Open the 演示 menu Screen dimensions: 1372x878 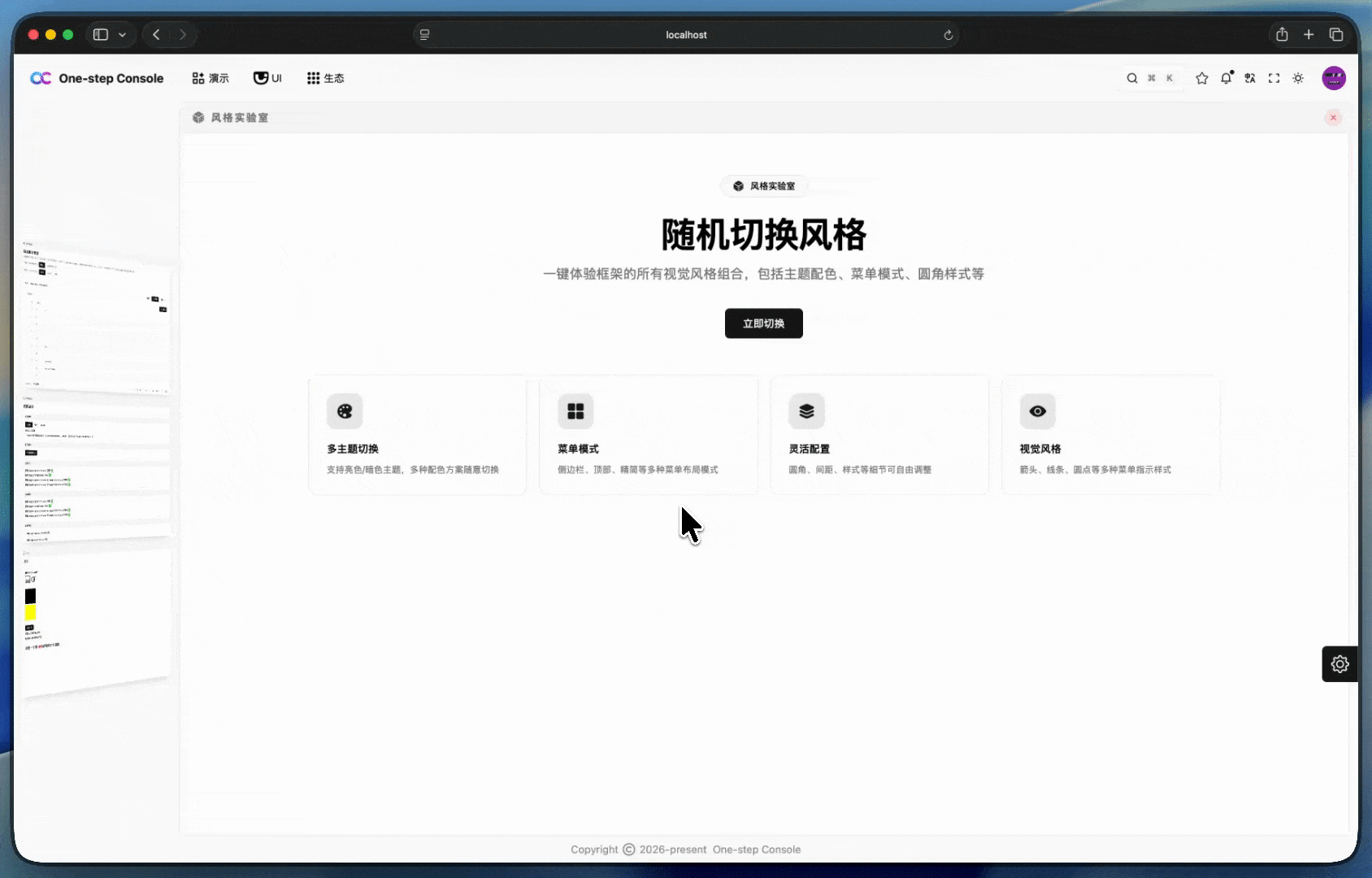[211, 78]
